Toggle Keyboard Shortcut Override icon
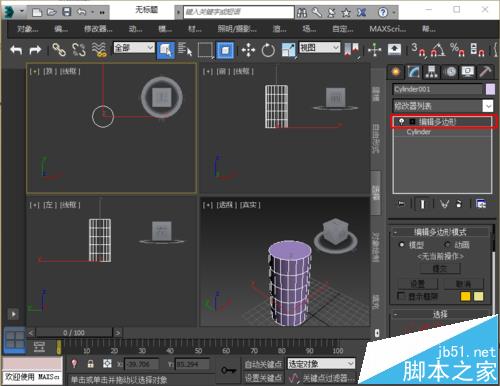This screenshot has width=500, height=386. click(394, 50)
